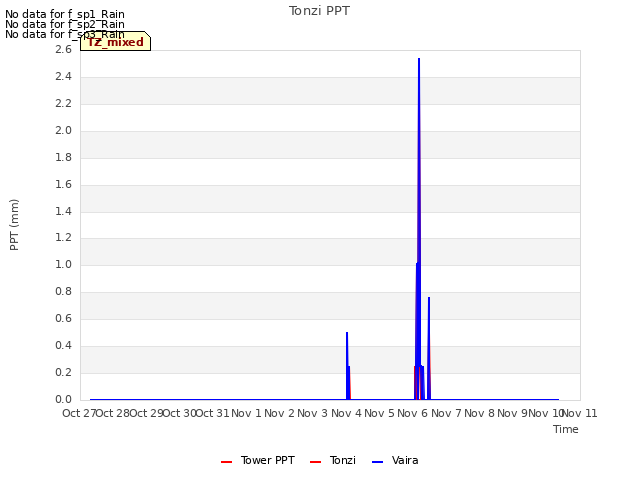The height and width of the screenshot is (480, 640).
Task: Click the Tonzi legend entry
Action: (333, 460)
